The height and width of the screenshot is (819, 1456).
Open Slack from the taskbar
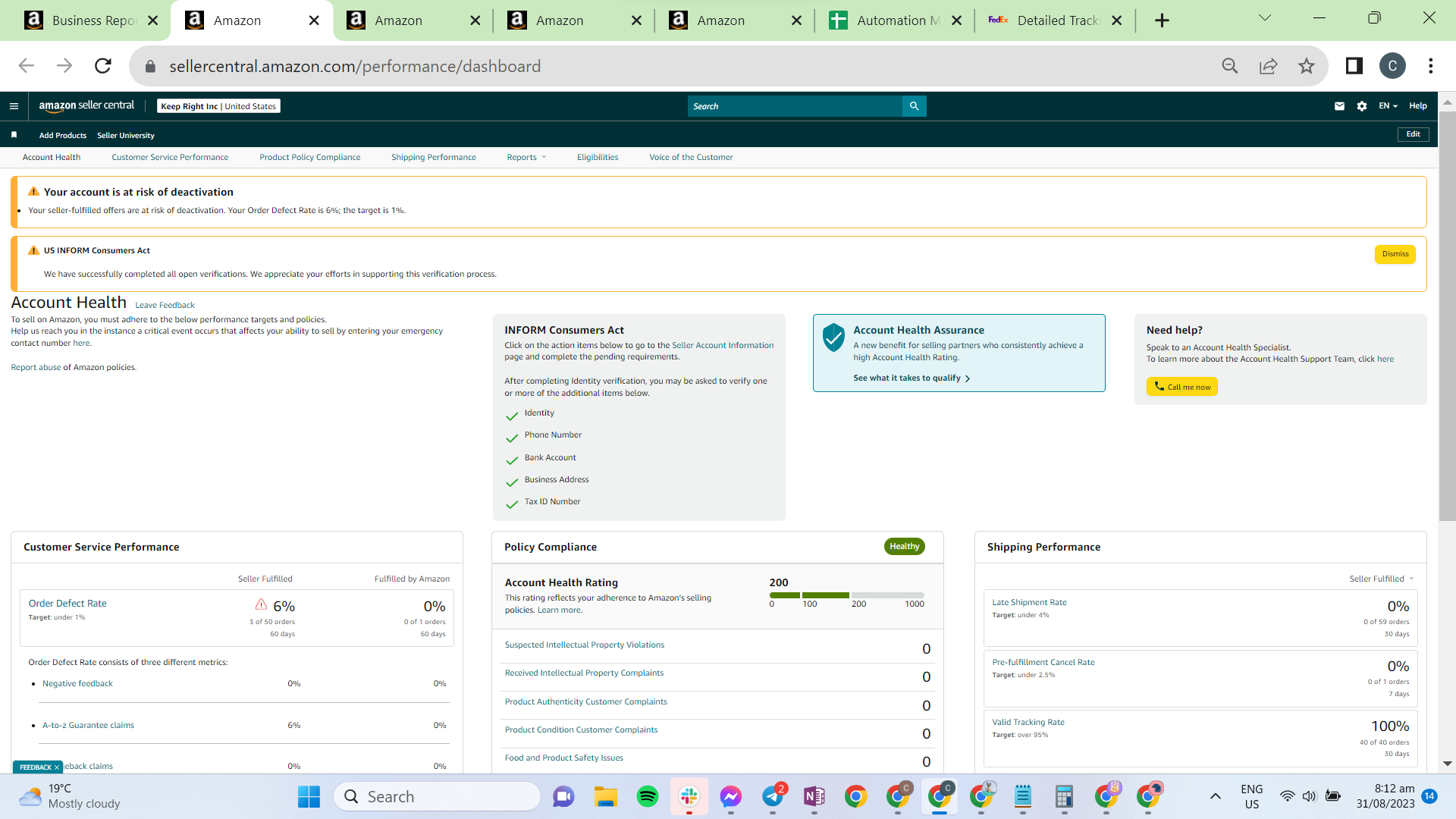[689, 796]
